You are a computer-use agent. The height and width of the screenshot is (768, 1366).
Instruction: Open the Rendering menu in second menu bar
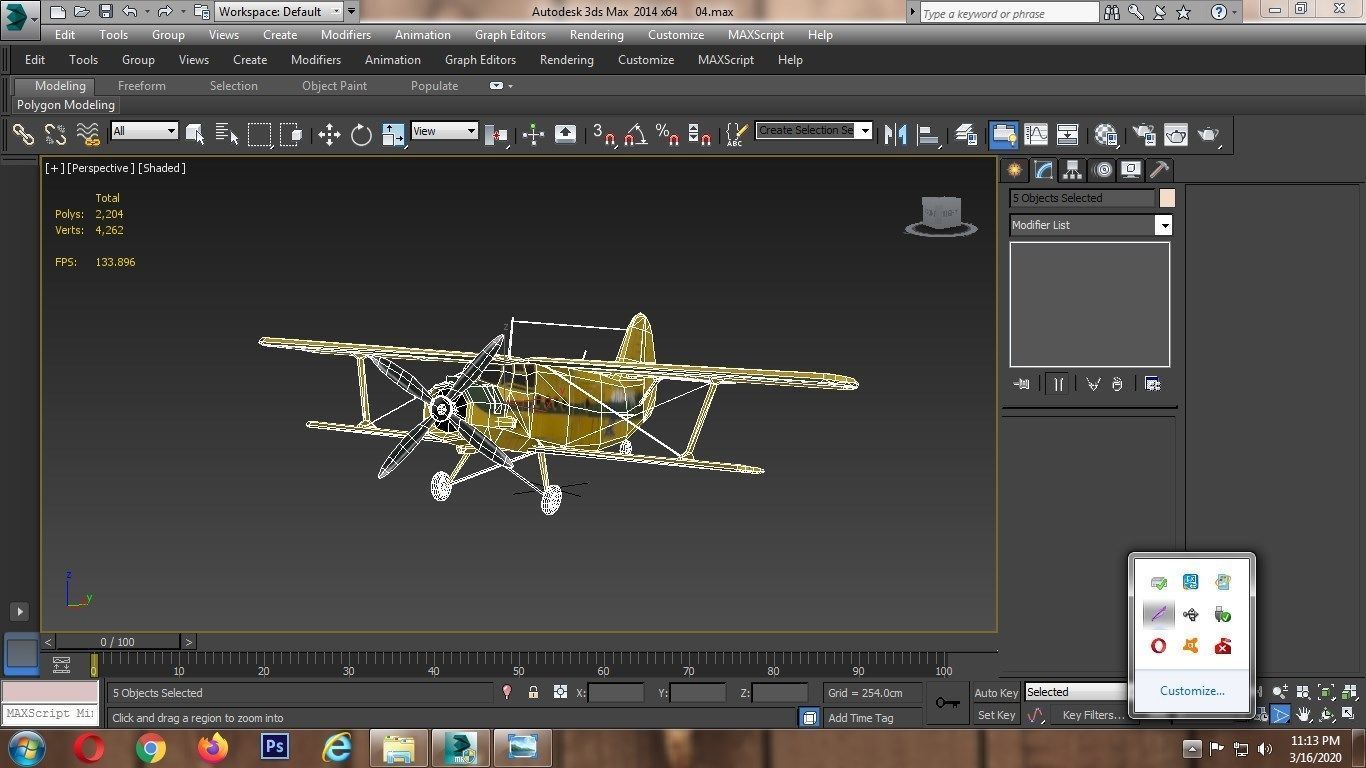(567, 60)
